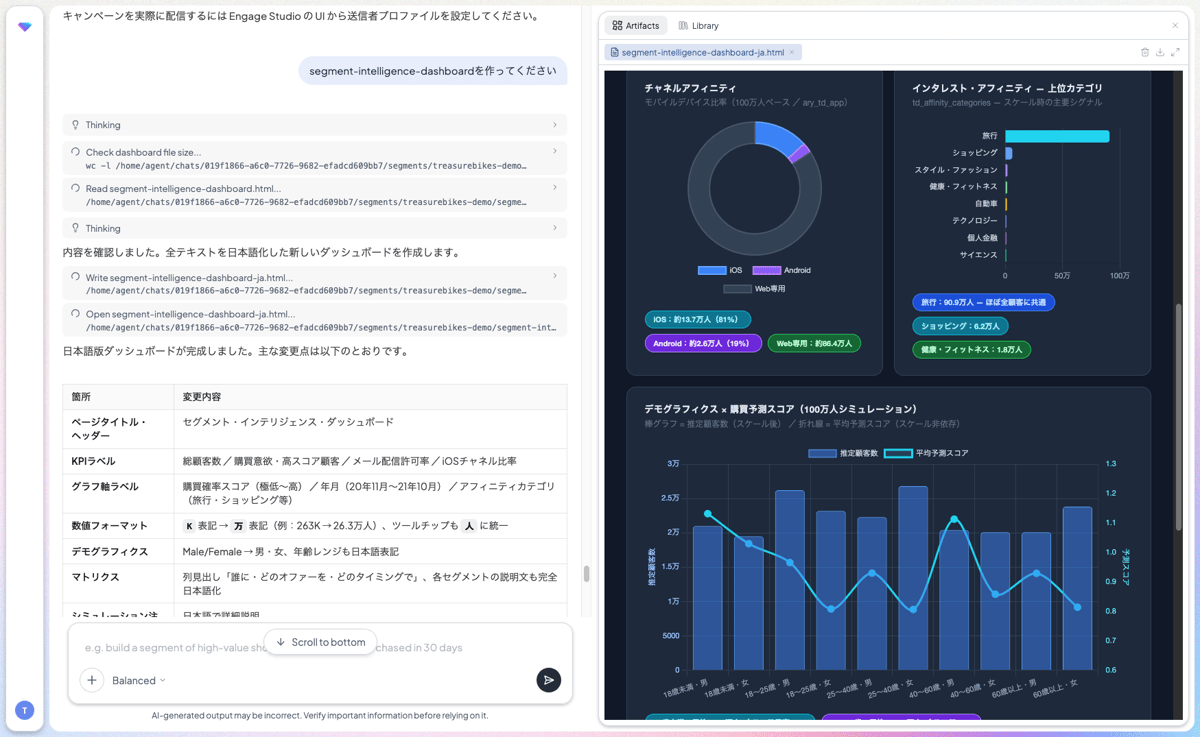Viewport: 1200px width, 737px height.
Task: Toggle the 推定顧客数 legend in bar chart
Action: 842,453
